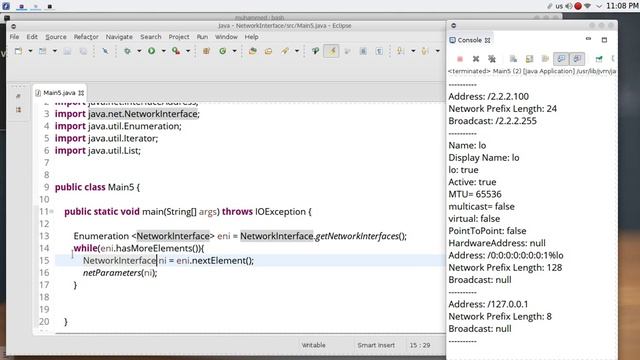Select the Console view tab
This screenshot has height=360, width=640.
(469, 40)
